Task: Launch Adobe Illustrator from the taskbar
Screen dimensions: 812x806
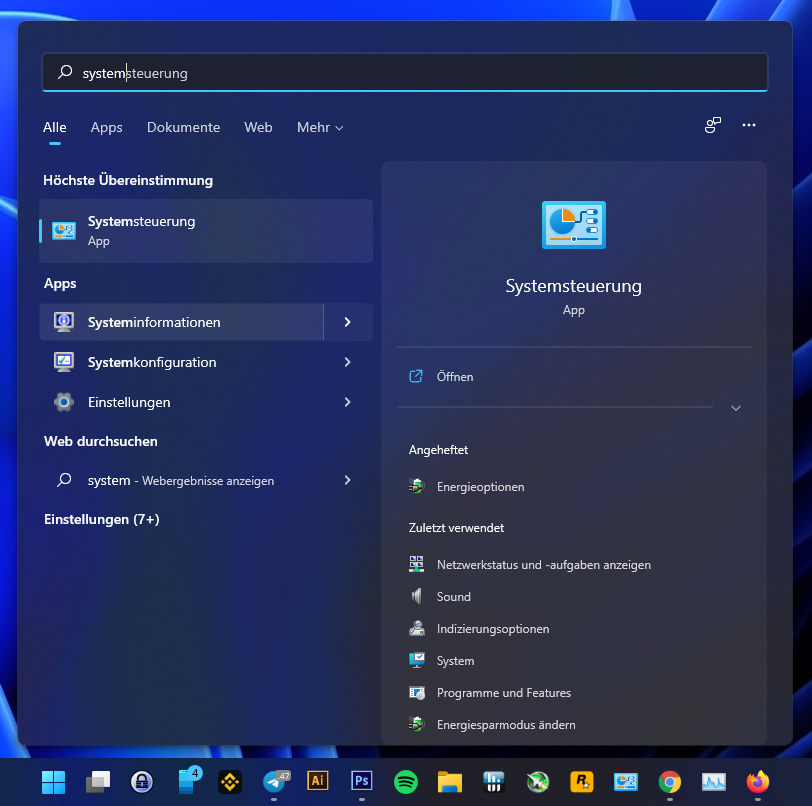Action: 318,781
